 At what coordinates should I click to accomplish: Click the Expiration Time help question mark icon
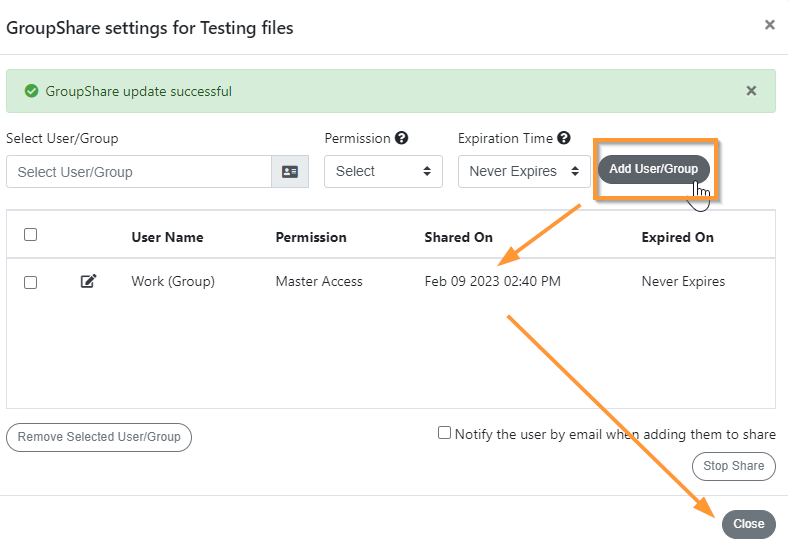click(x=564, y=138)
